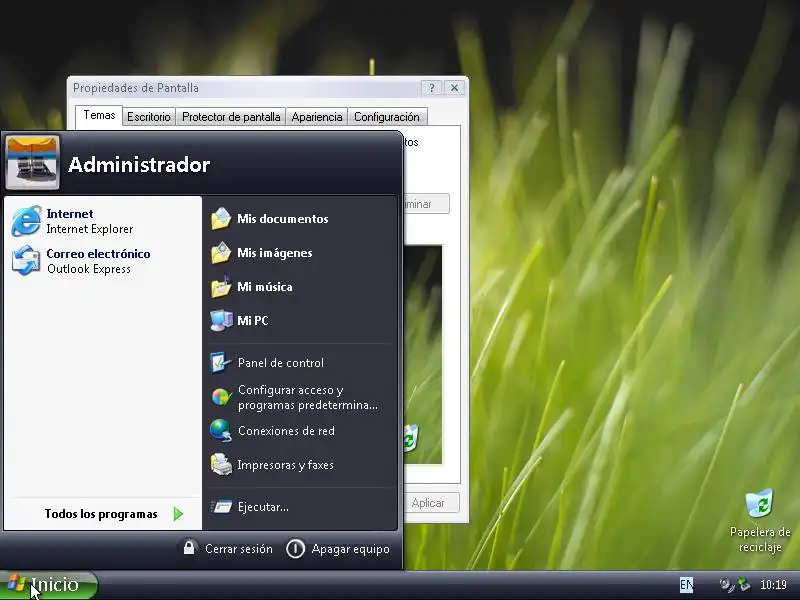Select the Papelera de reciclaje desktop icon
Image resolution: width=800 pixels, height=600 pixels.
pyautogui.click(x=760, y=520)
